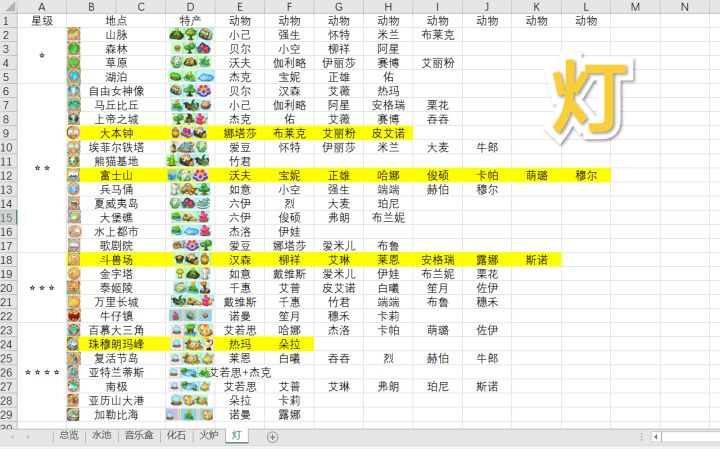720x449 pixels.
Task: Click the location icon for 加勒比海 row
Action: (73, 415)
